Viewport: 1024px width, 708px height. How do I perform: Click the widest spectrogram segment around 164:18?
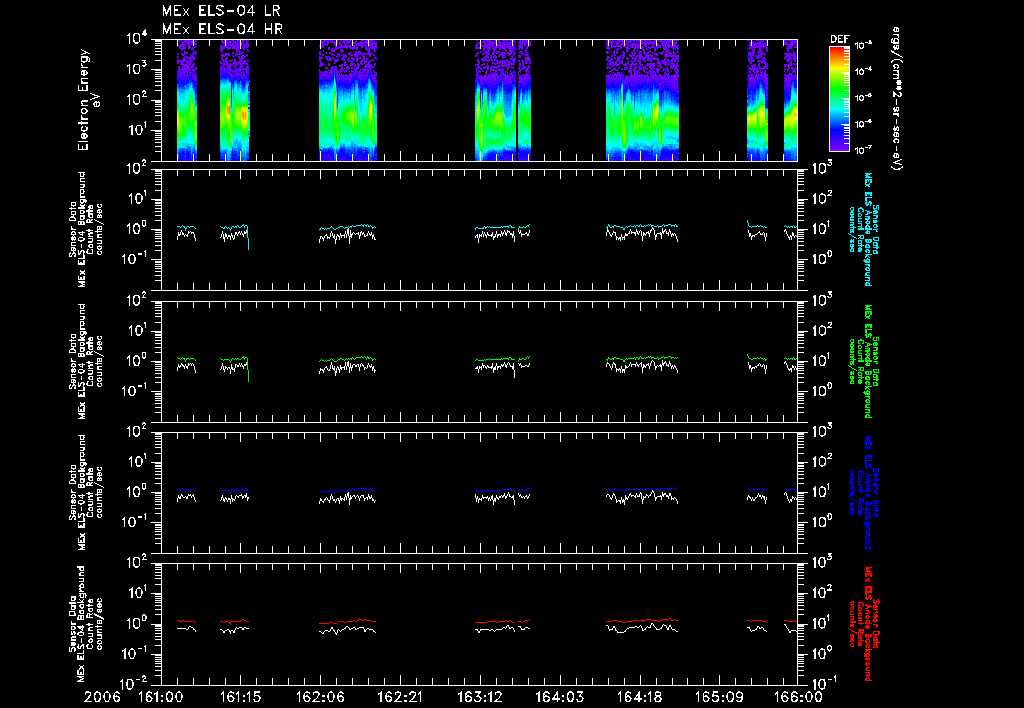(x=643, y=100)
